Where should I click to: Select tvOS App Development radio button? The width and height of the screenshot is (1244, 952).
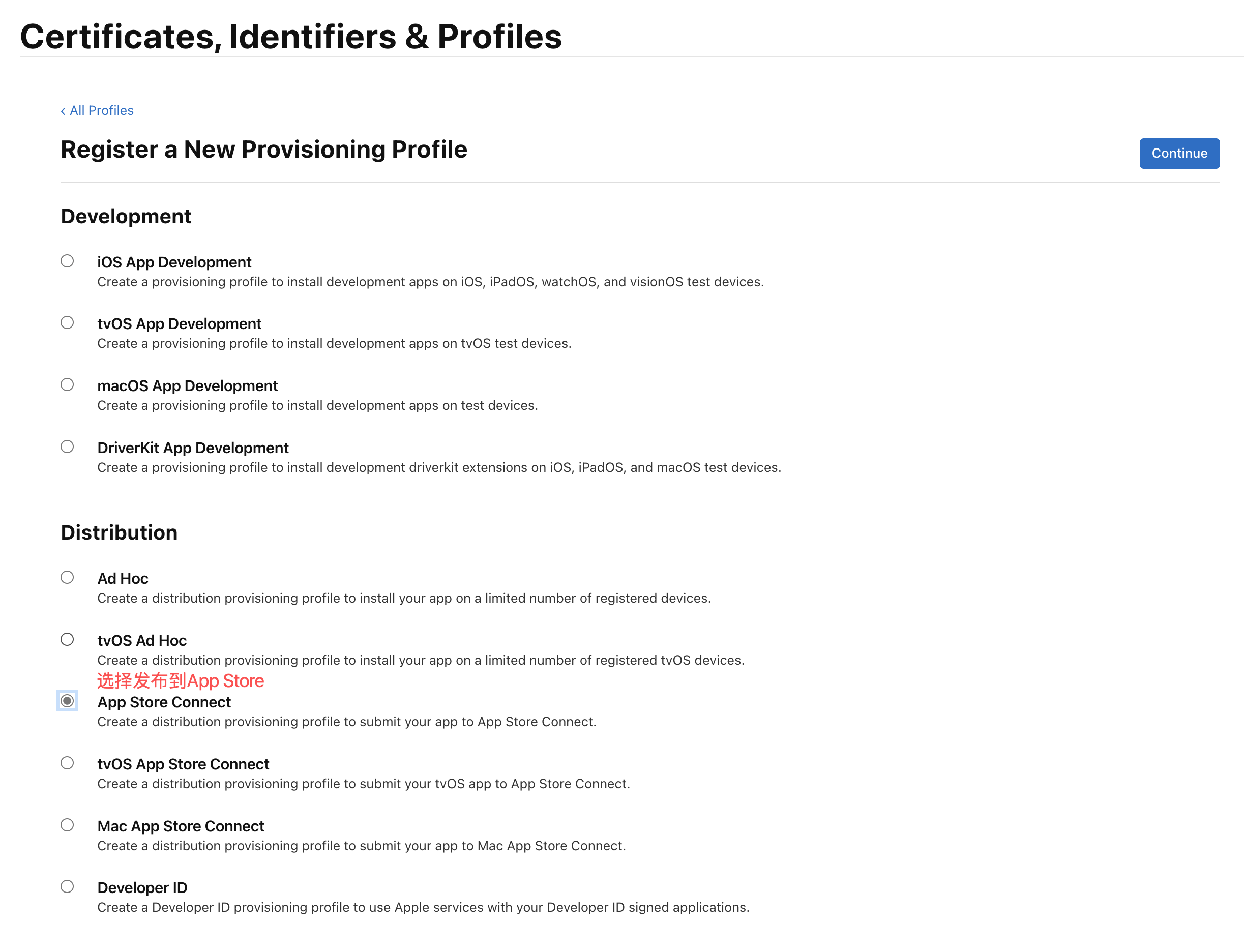click(x=68, y=323)
